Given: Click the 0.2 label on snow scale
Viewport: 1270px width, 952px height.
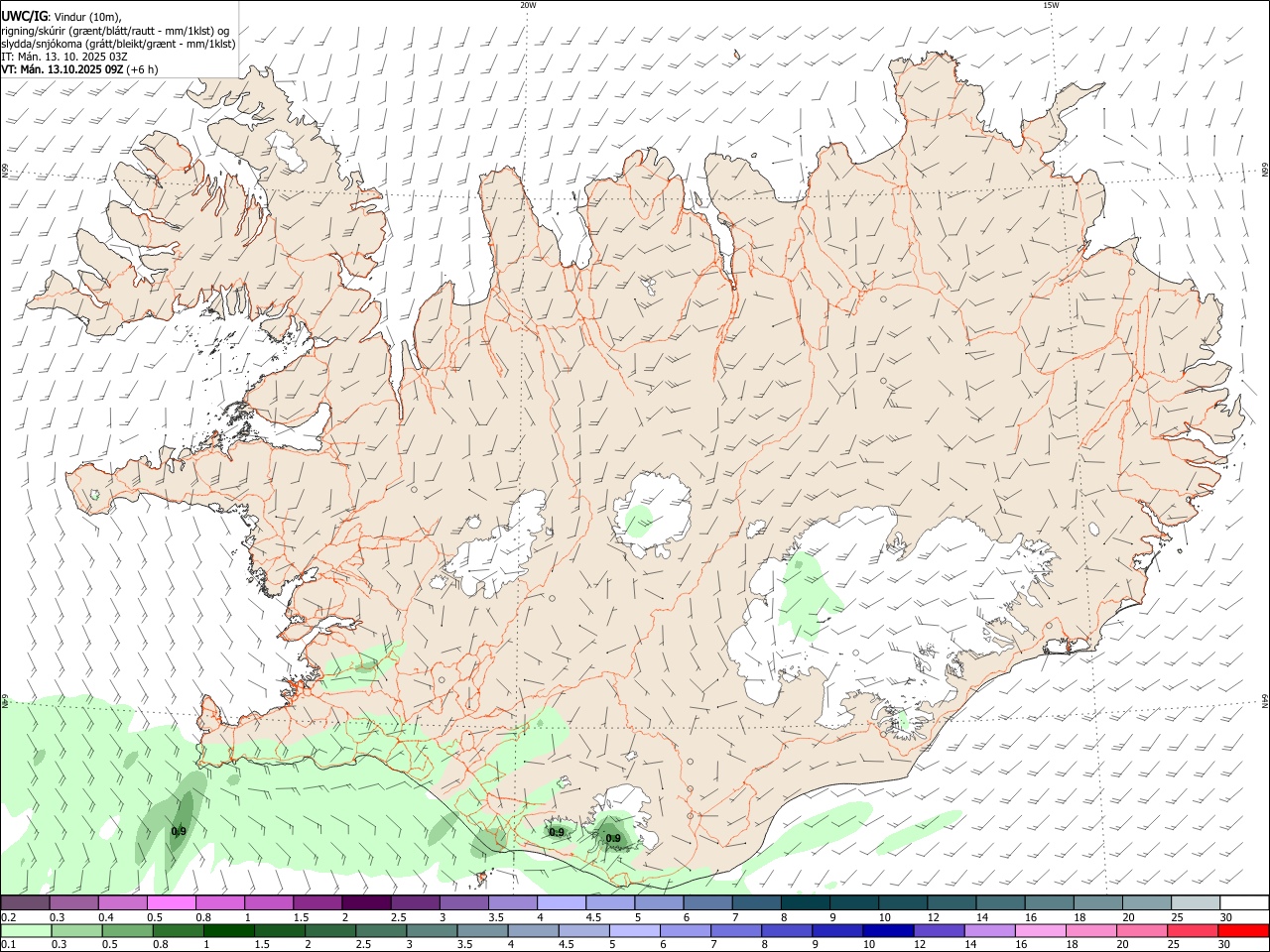Looking at the screenshot, I should [x=8, y=917].
